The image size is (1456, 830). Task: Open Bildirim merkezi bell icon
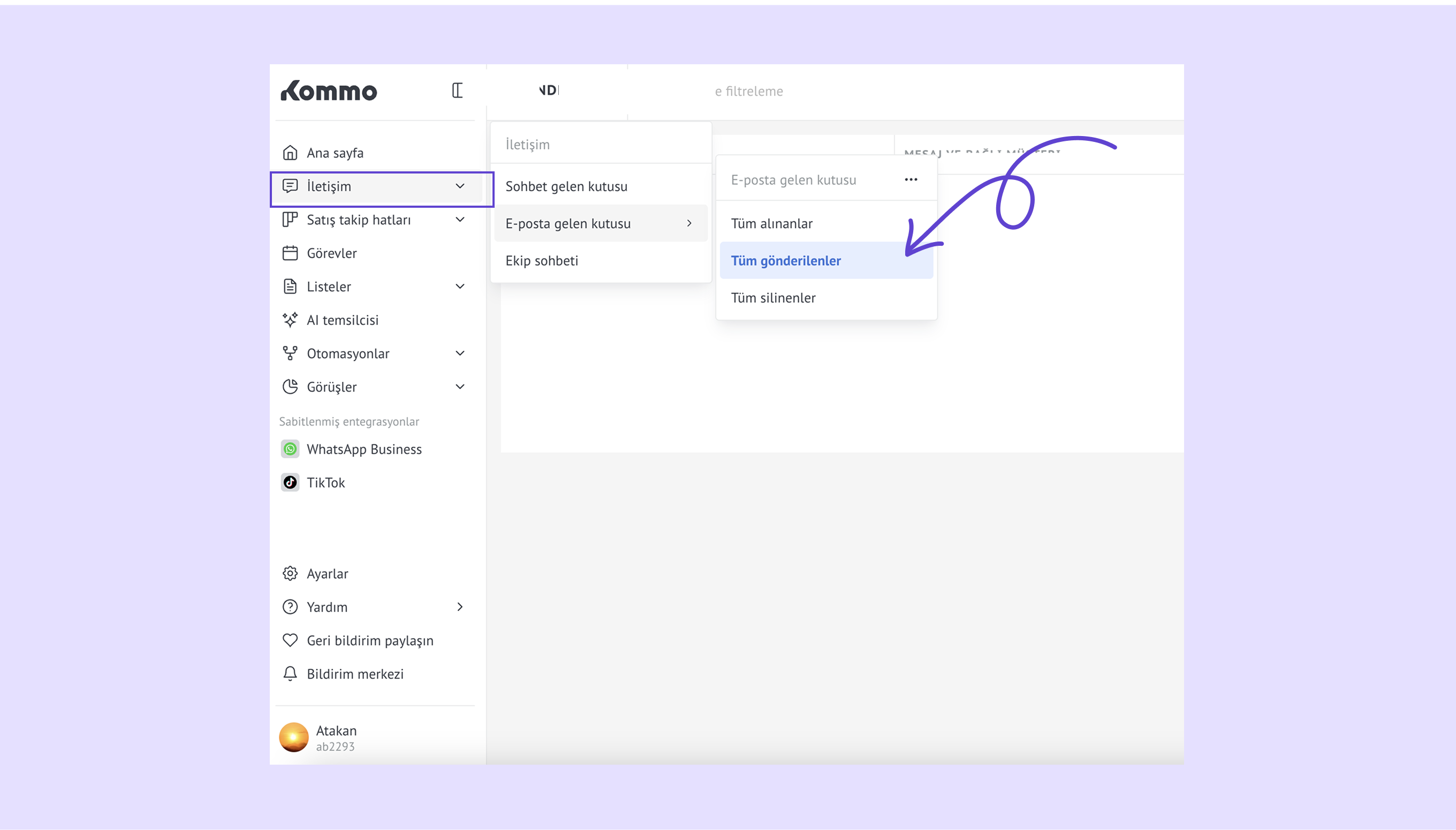click(290, 674)
